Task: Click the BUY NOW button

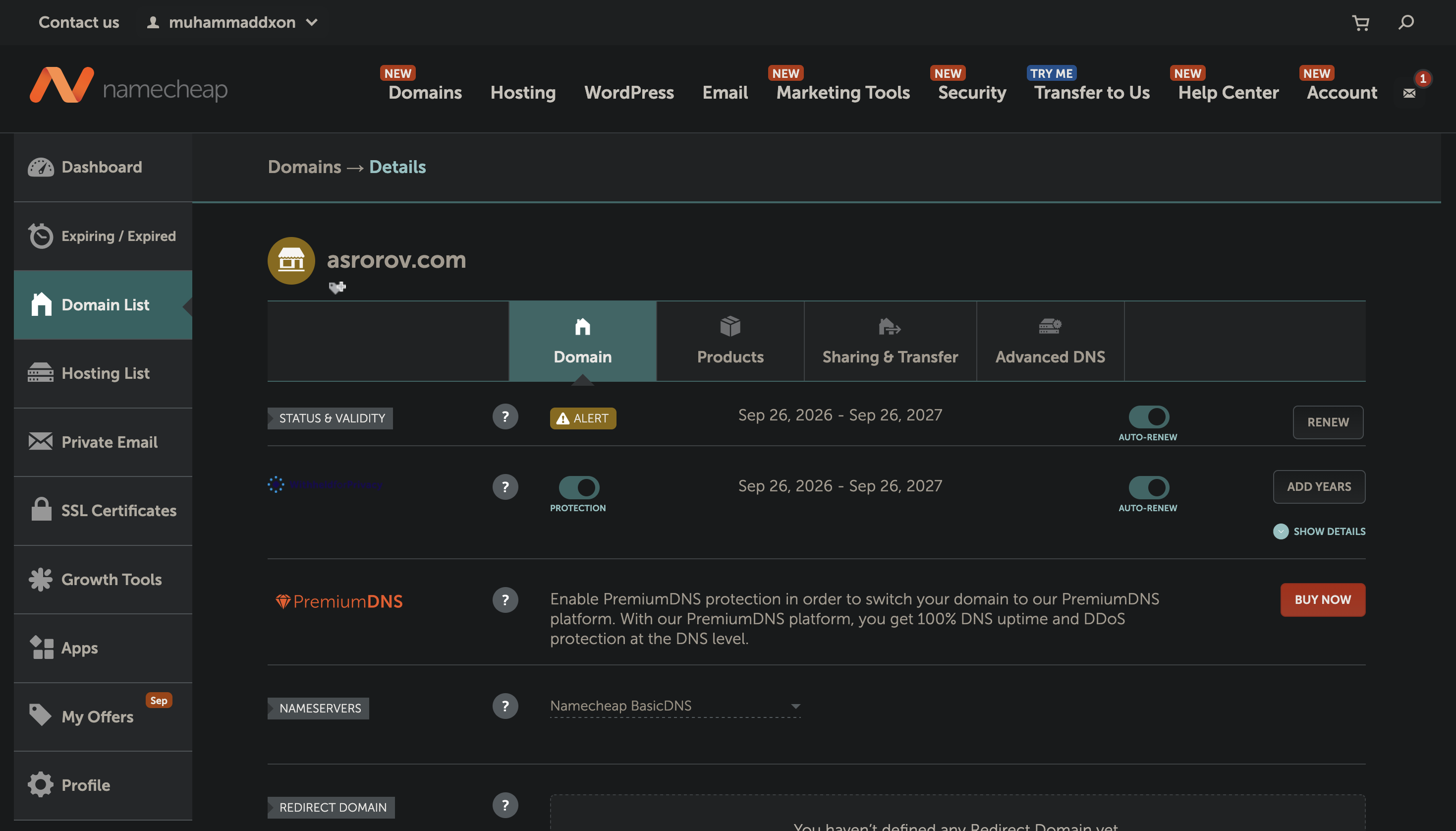Action: [x=1323, y=600]
